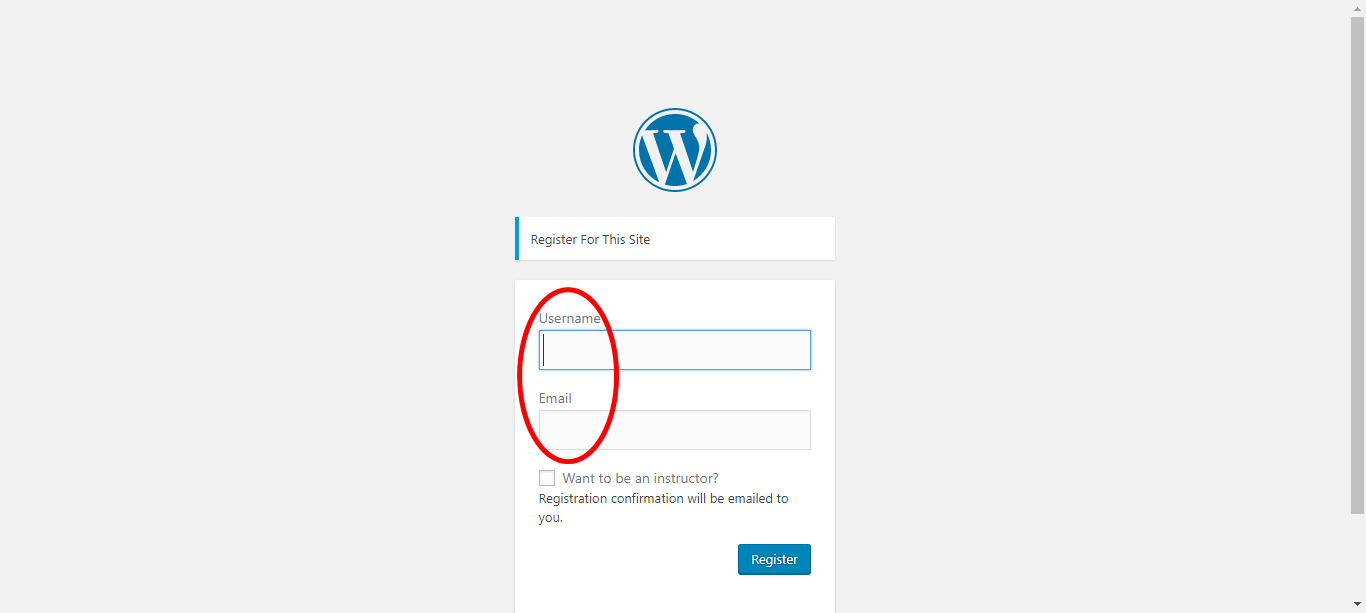Click the grey page background area
Image resolution: width=1366 pixels, height=613 pixels.
point(250,300)
